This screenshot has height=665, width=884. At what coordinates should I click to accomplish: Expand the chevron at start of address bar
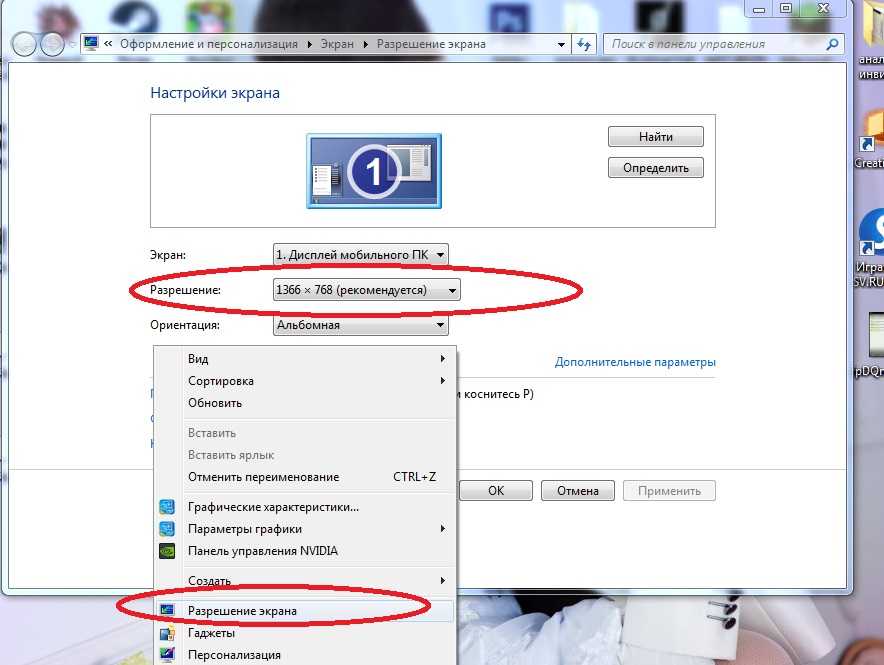tap(108, 43)
